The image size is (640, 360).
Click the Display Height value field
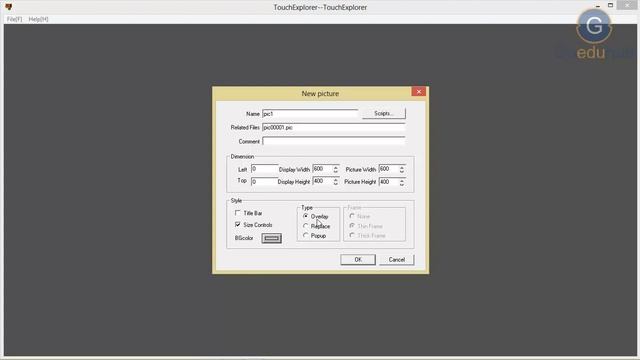(322, 182)
